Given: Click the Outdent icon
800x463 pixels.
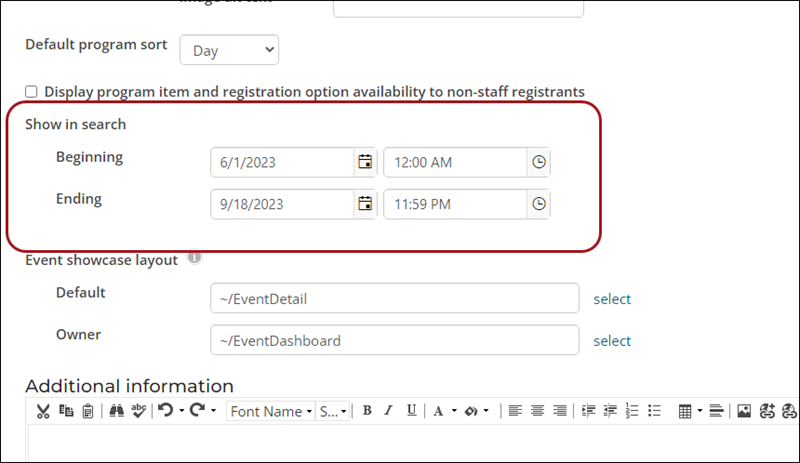Looking at the screenshot, I should pos(610,410).
